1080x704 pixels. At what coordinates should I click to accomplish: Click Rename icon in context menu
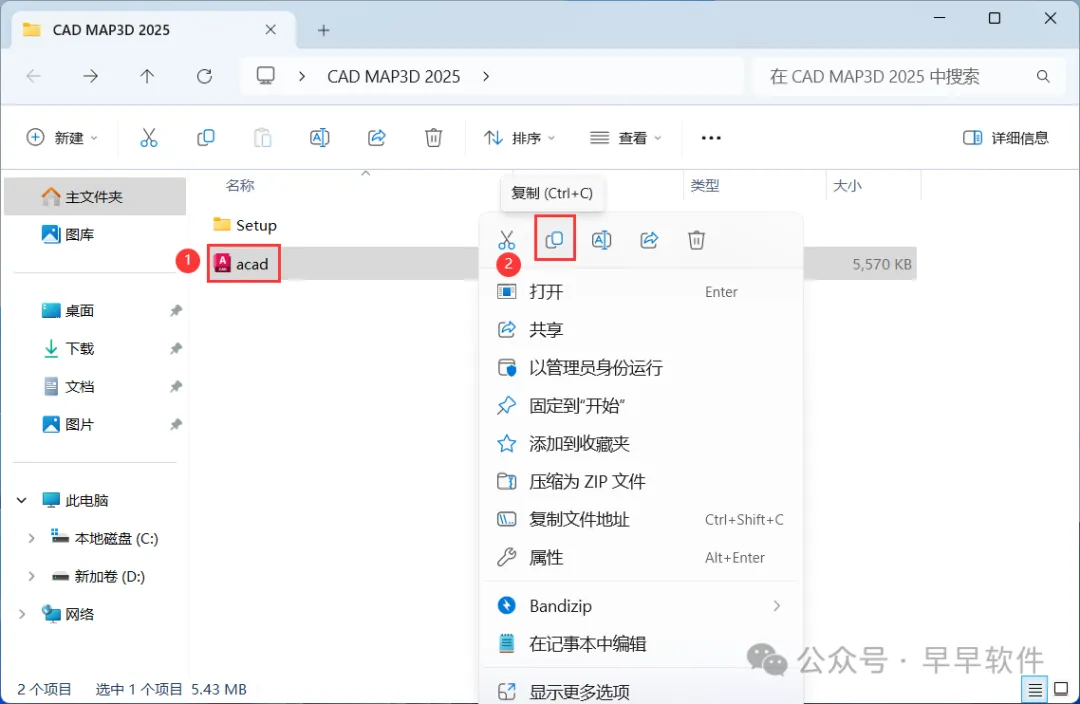tap(601, 240)
